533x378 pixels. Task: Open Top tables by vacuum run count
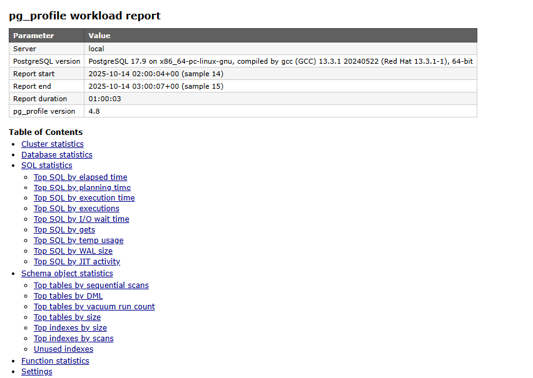pyautogui.click(x=94, y=307)
